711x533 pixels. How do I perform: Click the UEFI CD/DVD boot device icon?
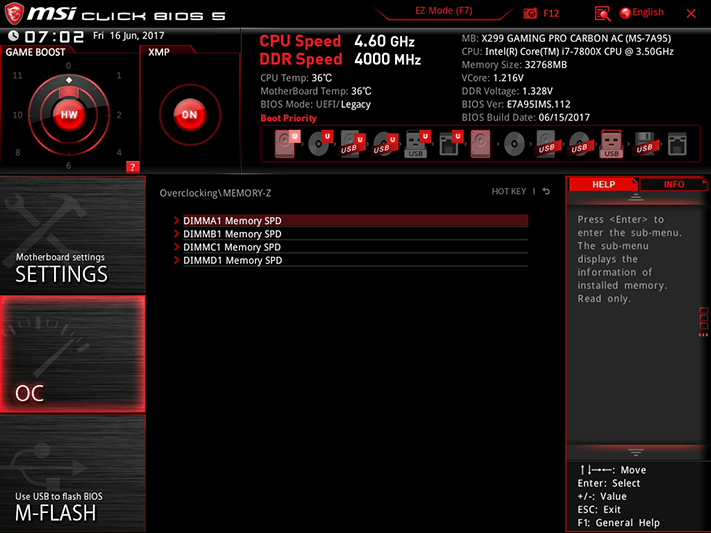(x=320, y=144)
